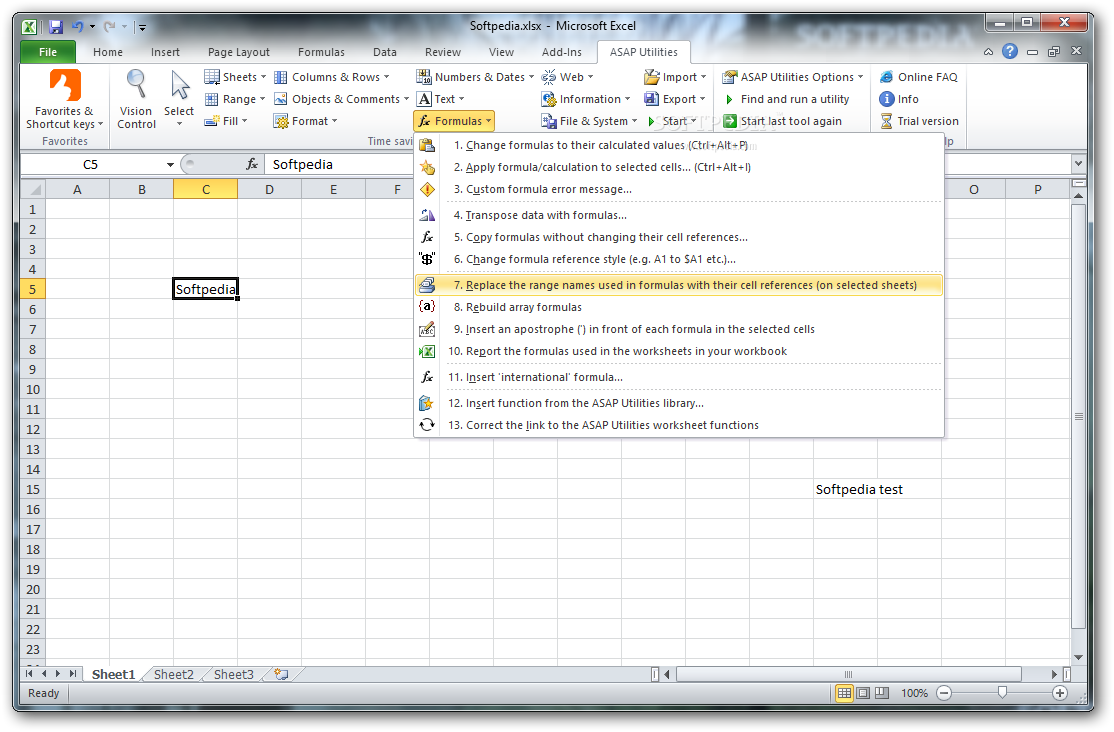Open the Select arrow tool menu
Screen dimensions: 1114x732
click(x=179, y=99)
